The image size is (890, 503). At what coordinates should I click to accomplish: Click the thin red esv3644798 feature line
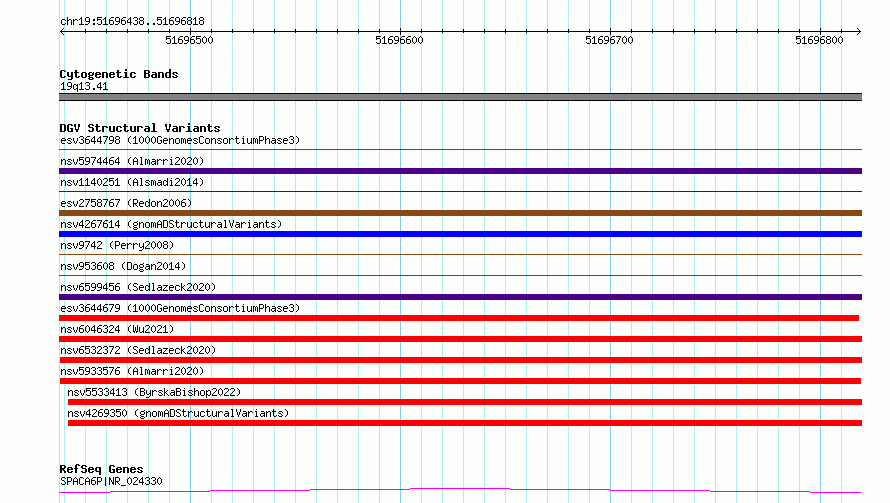[x=460, y=150]
